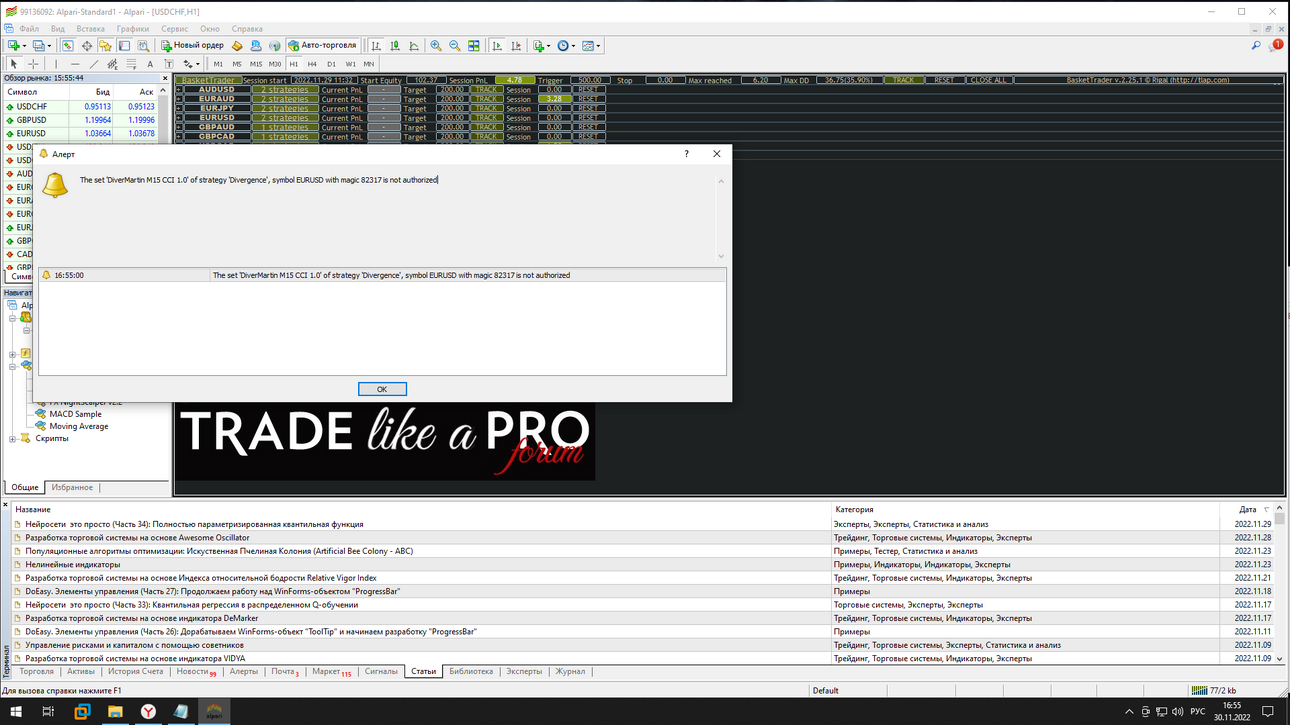Image resolution: width=1290 pixels, height=725 pixels.
Task: Select the text label 'T' tool
Action: coord(169,64)
